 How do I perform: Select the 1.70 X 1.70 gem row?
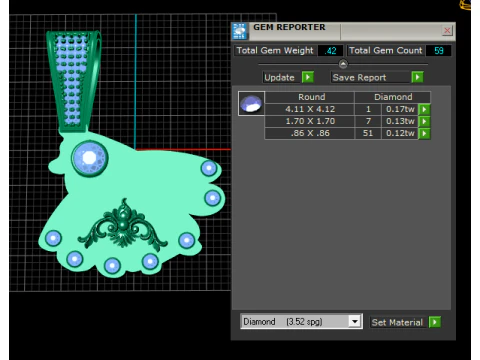pyautogui.click(x=347, y=121)
